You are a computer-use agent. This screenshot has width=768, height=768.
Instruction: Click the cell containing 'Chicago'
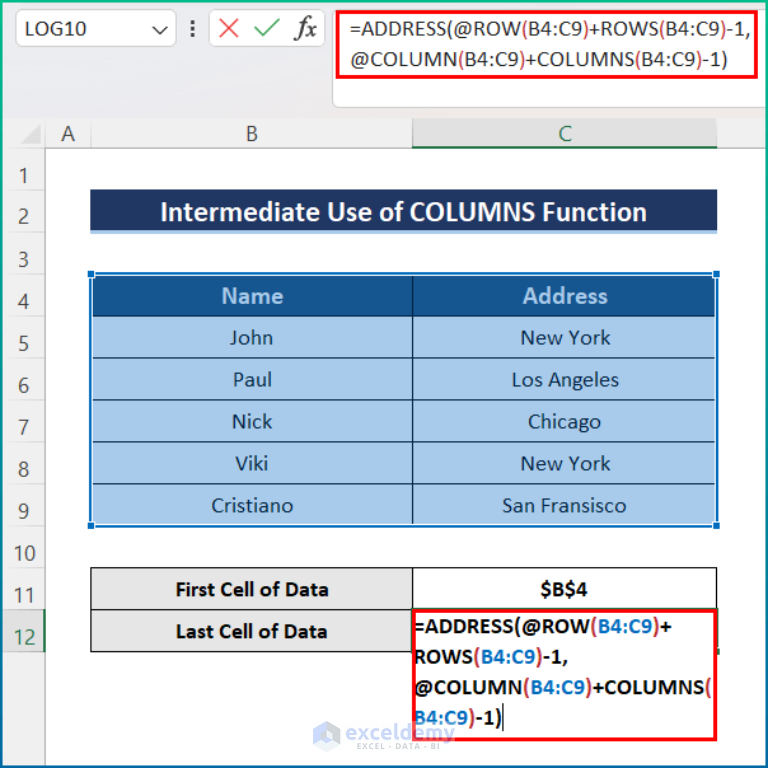[564, 421]
